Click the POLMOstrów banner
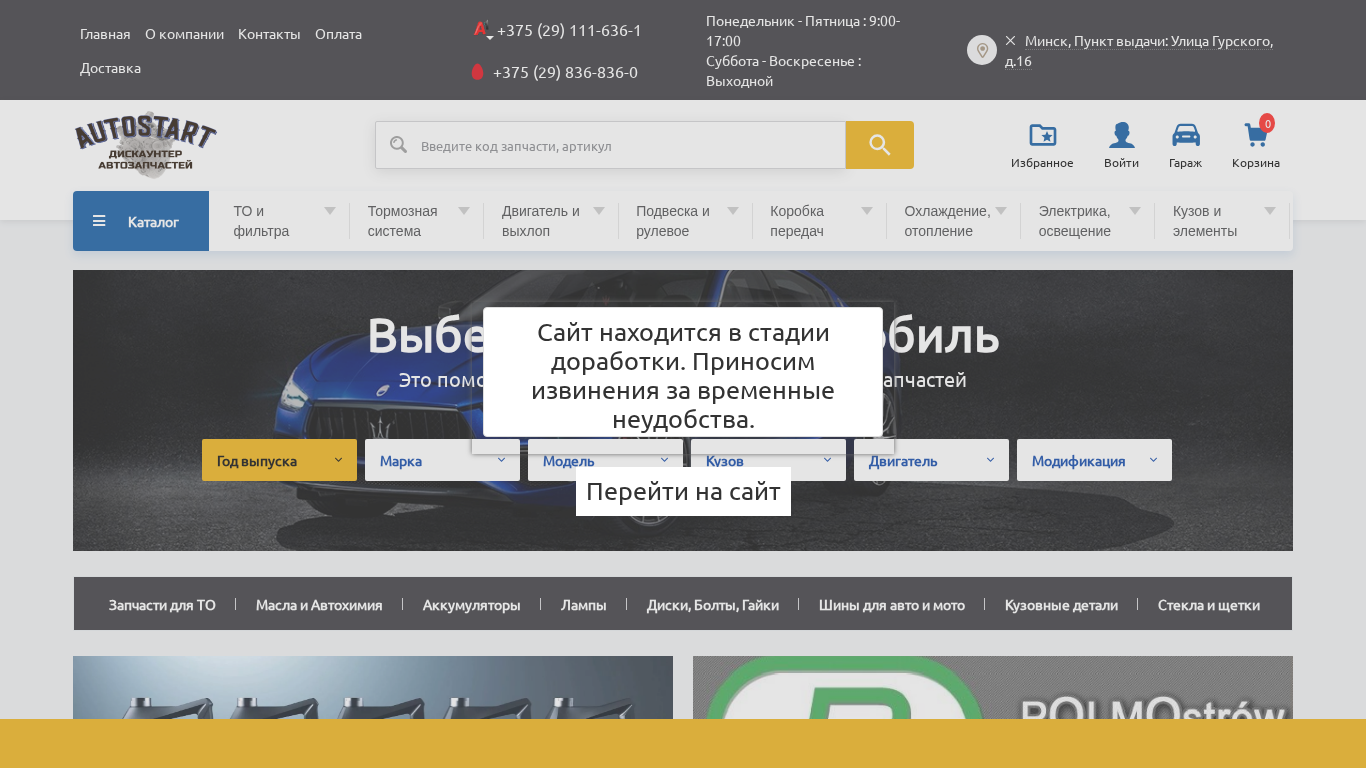This screenshot has height=768, width=1366. click(993, 688)
